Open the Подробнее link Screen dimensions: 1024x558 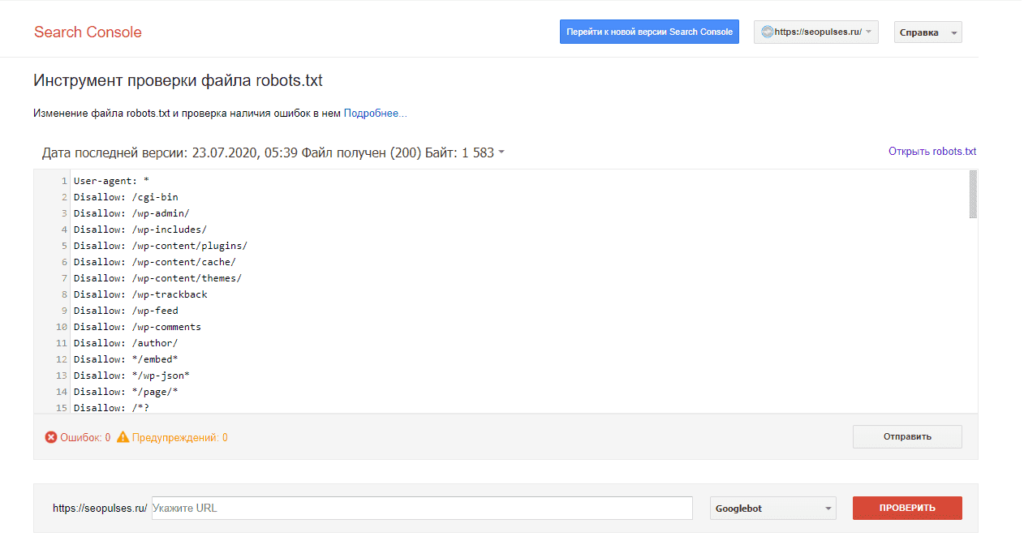tap(375, 114)
